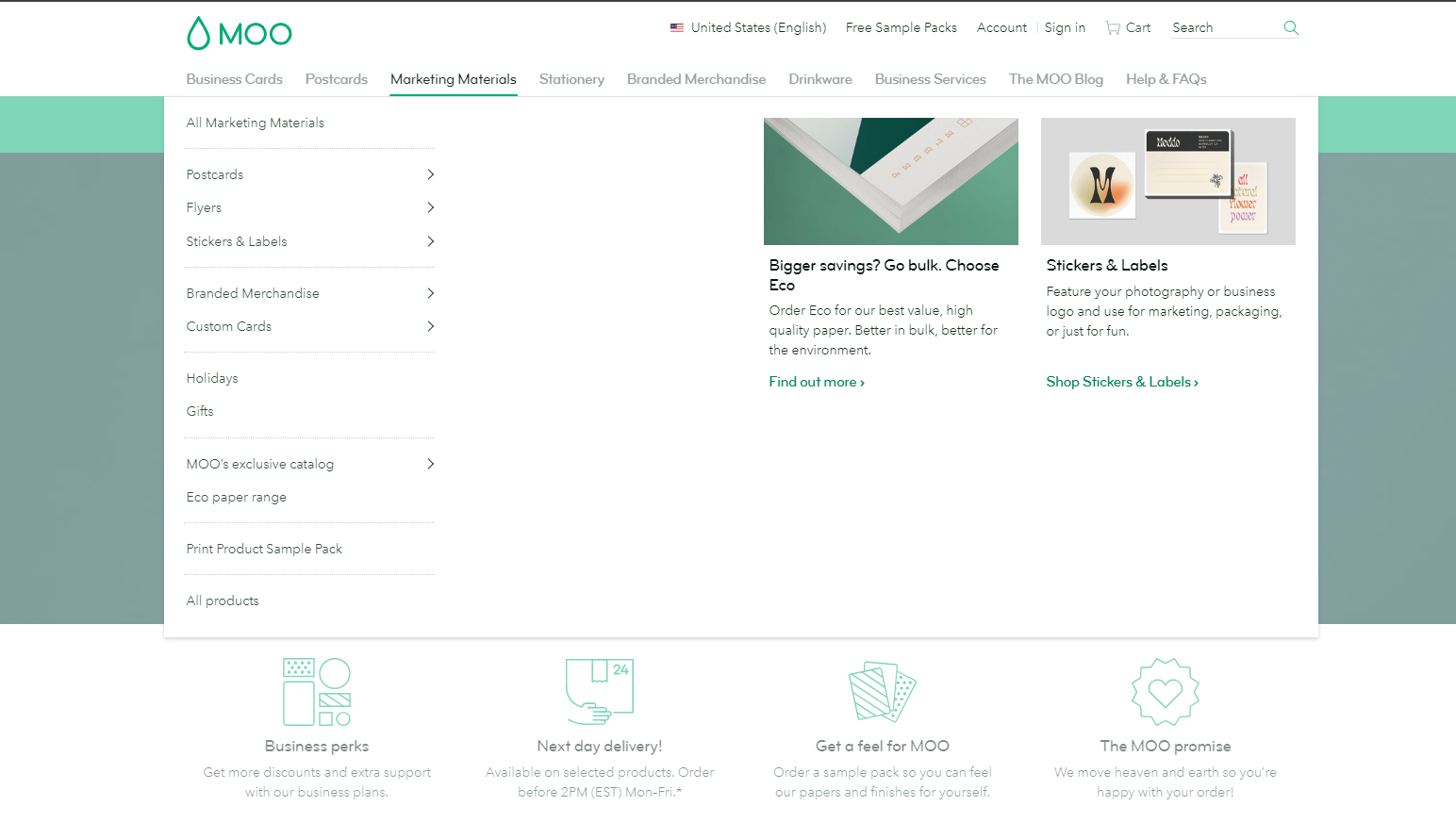Click the Next day delivery box icon
Viewport: 1456px width, 839px height.
click(600, 692)
